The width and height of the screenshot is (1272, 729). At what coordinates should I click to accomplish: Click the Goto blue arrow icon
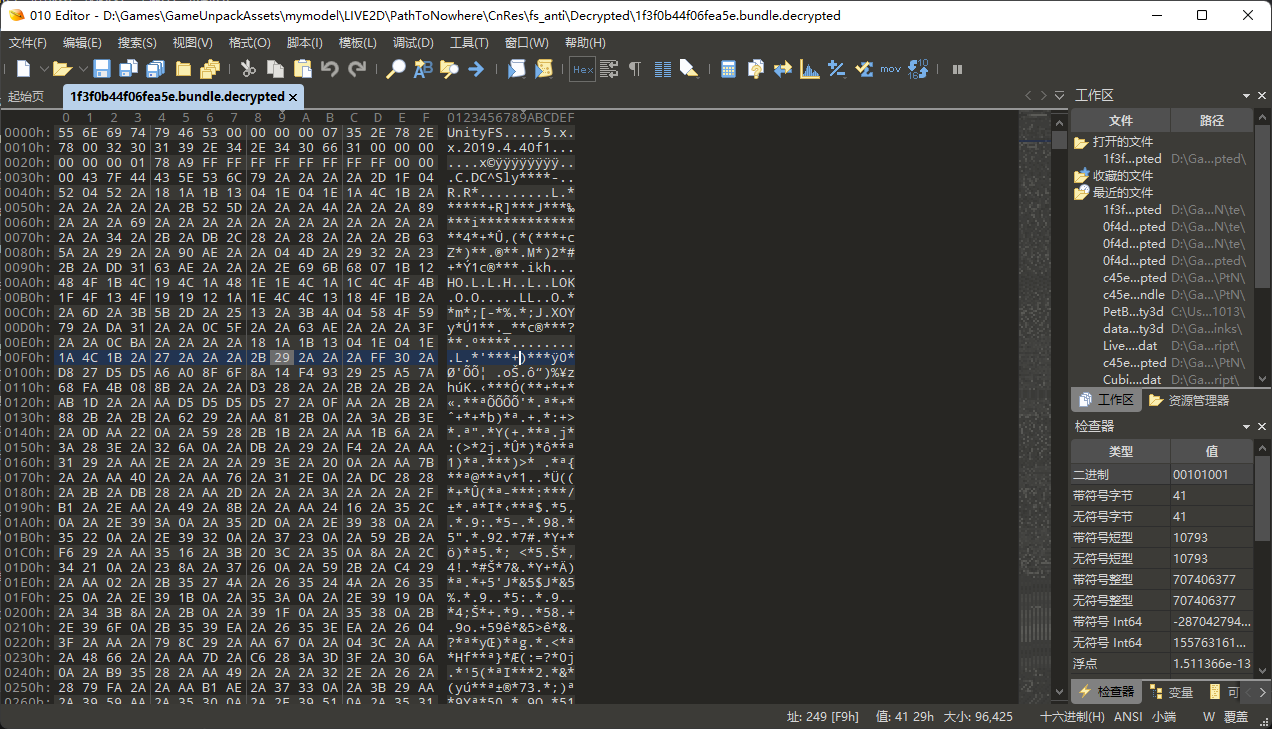(476, 69)
